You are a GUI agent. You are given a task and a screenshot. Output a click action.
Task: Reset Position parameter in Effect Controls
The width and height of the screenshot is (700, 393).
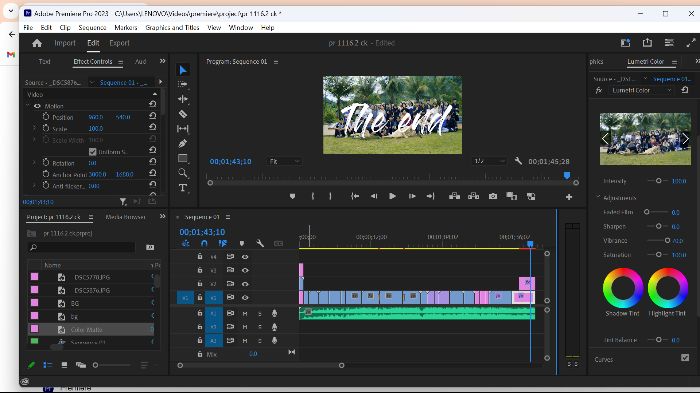(152, 116)
